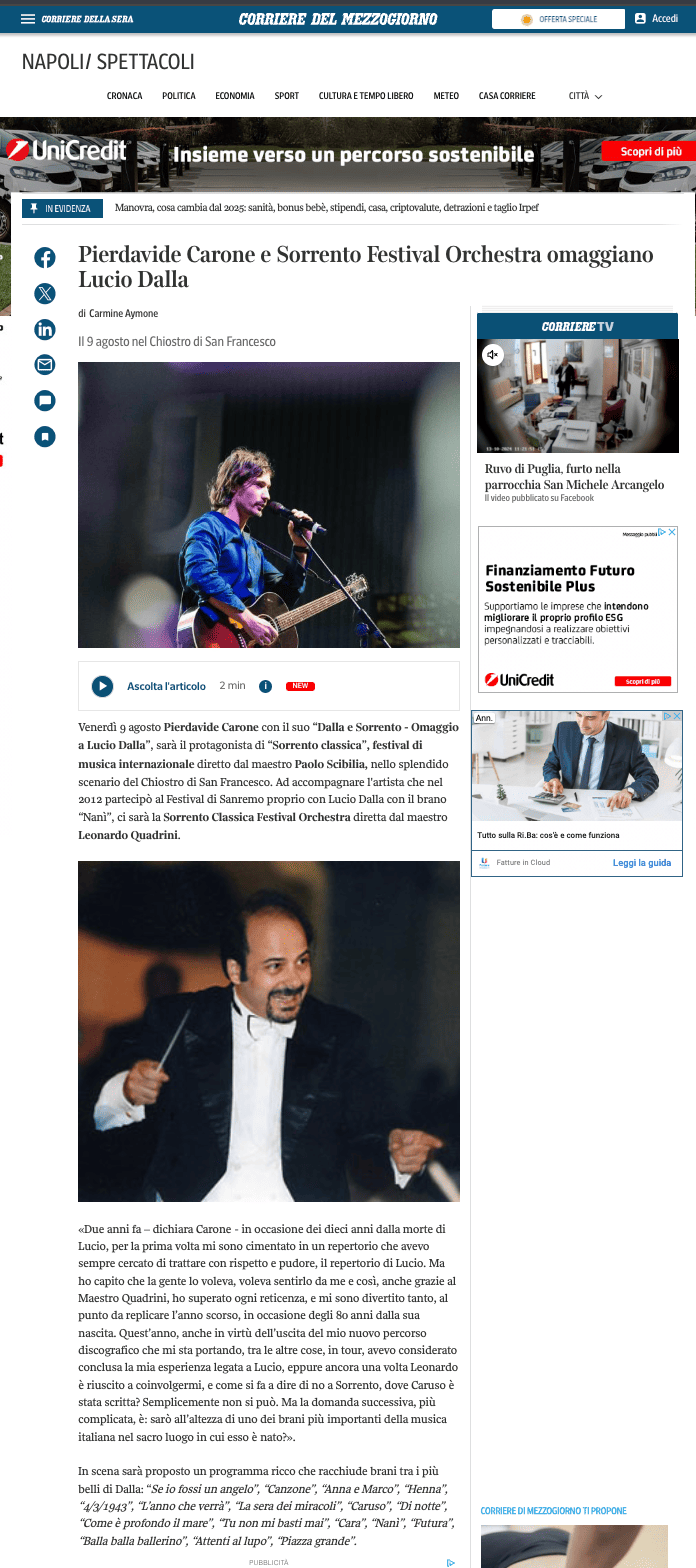Share article on Facebook
Image resolution: width=696 pixels, height=1568 pixels.
pos(45,258)
